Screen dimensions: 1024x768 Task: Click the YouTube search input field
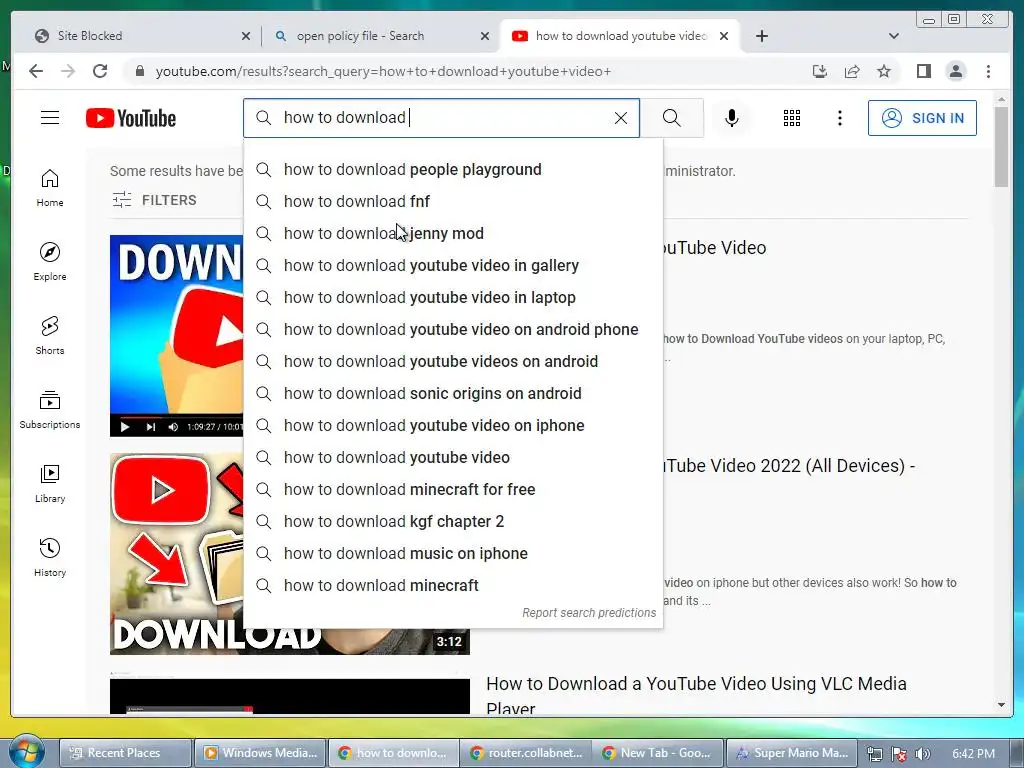(441, 118)
